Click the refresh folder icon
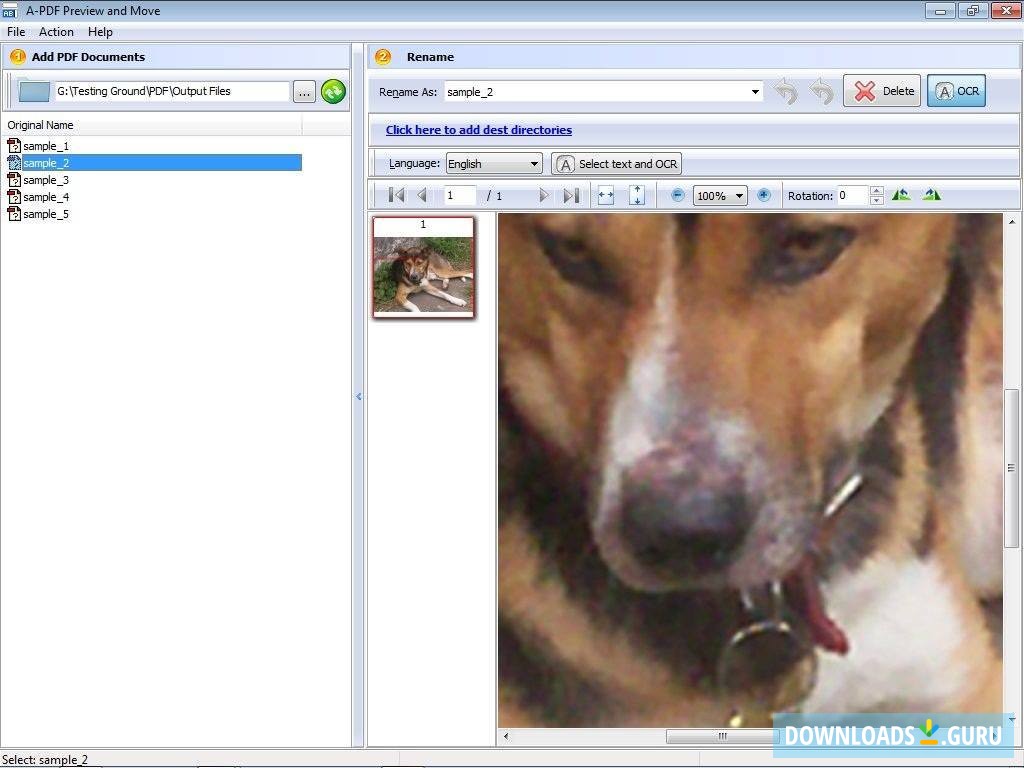 pyautogui.click(x=333, y=91)
